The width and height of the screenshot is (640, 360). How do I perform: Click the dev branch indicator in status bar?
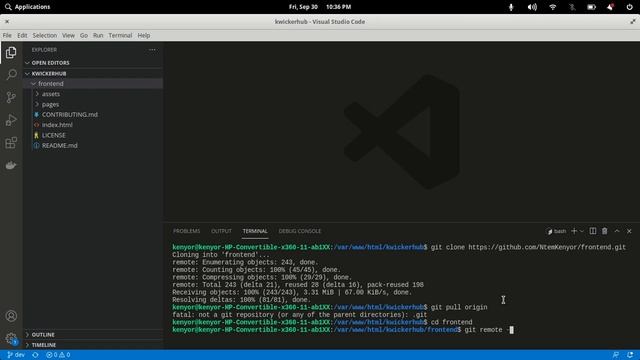[16, 355]
